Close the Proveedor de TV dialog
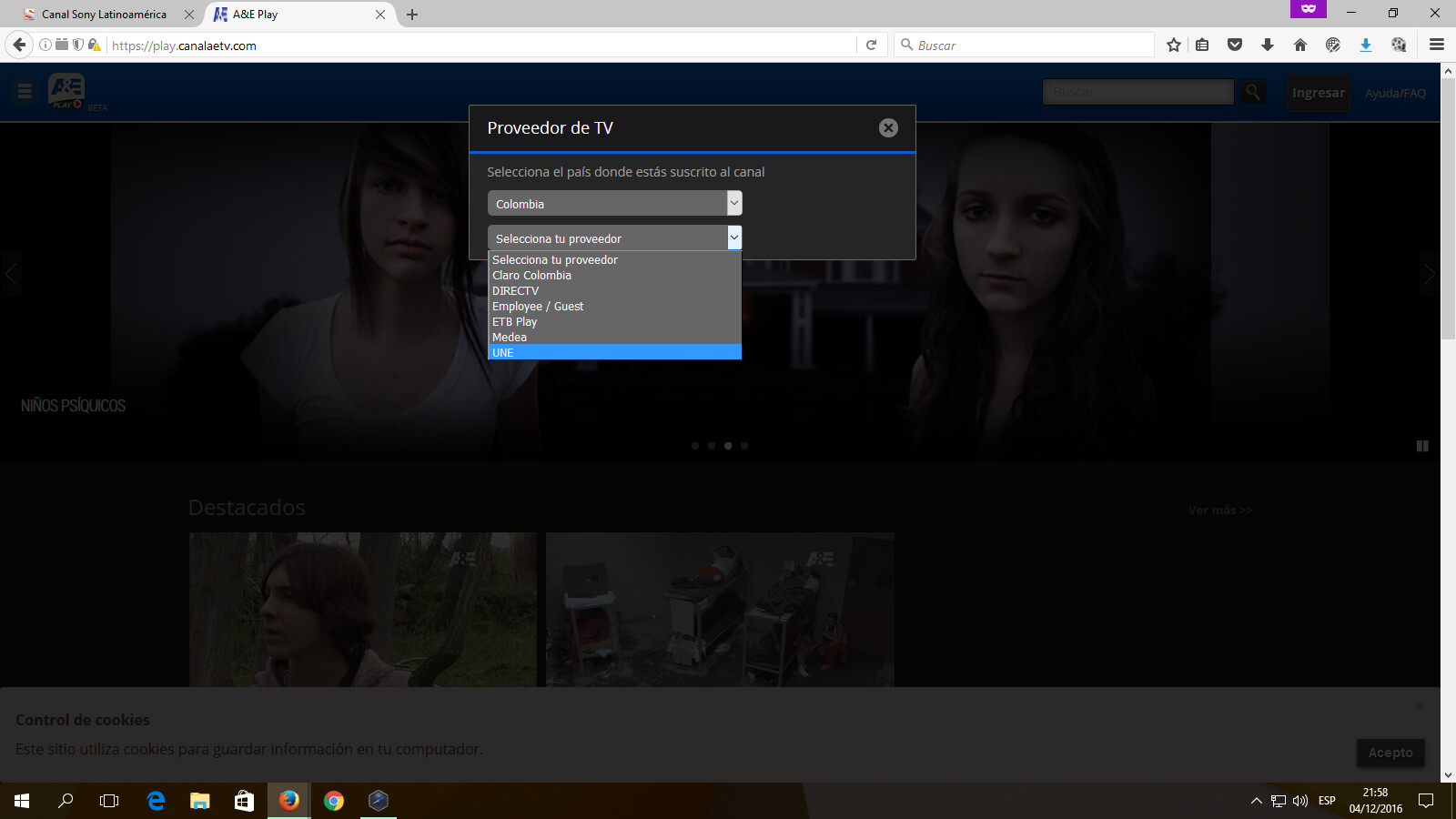The height and width of the screenshot is (819, 1456). click(888, 128)
